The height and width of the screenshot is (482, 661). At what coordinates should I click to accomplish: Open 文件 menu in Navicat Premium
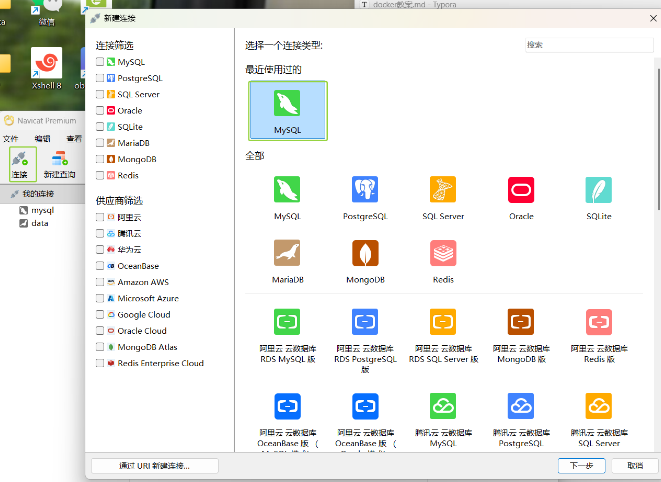tap(11, 138)
